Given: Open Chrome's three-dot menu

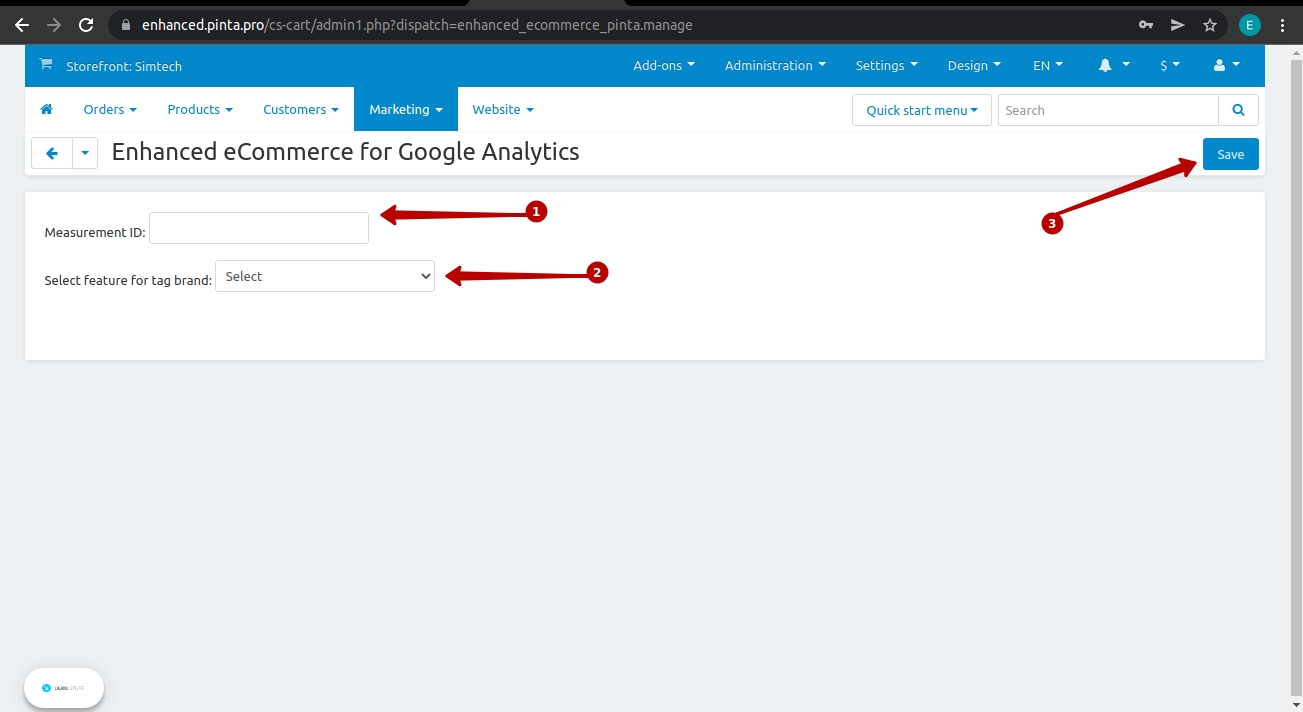Looking at the screenshot, I should click(1282, 25).
